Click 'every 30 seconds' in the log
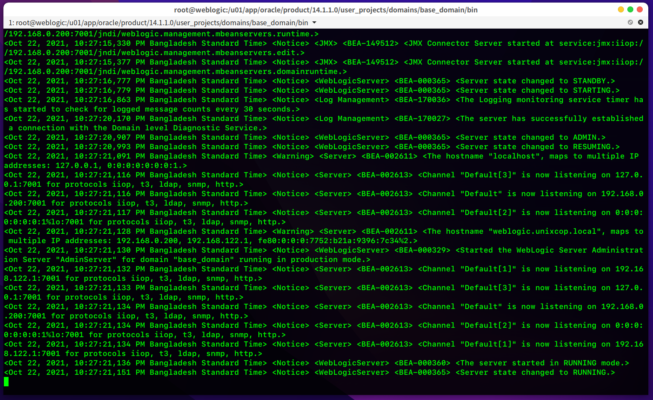Image resolution: width=653 pixels, height=400 pixels. (x=255, y=109)
